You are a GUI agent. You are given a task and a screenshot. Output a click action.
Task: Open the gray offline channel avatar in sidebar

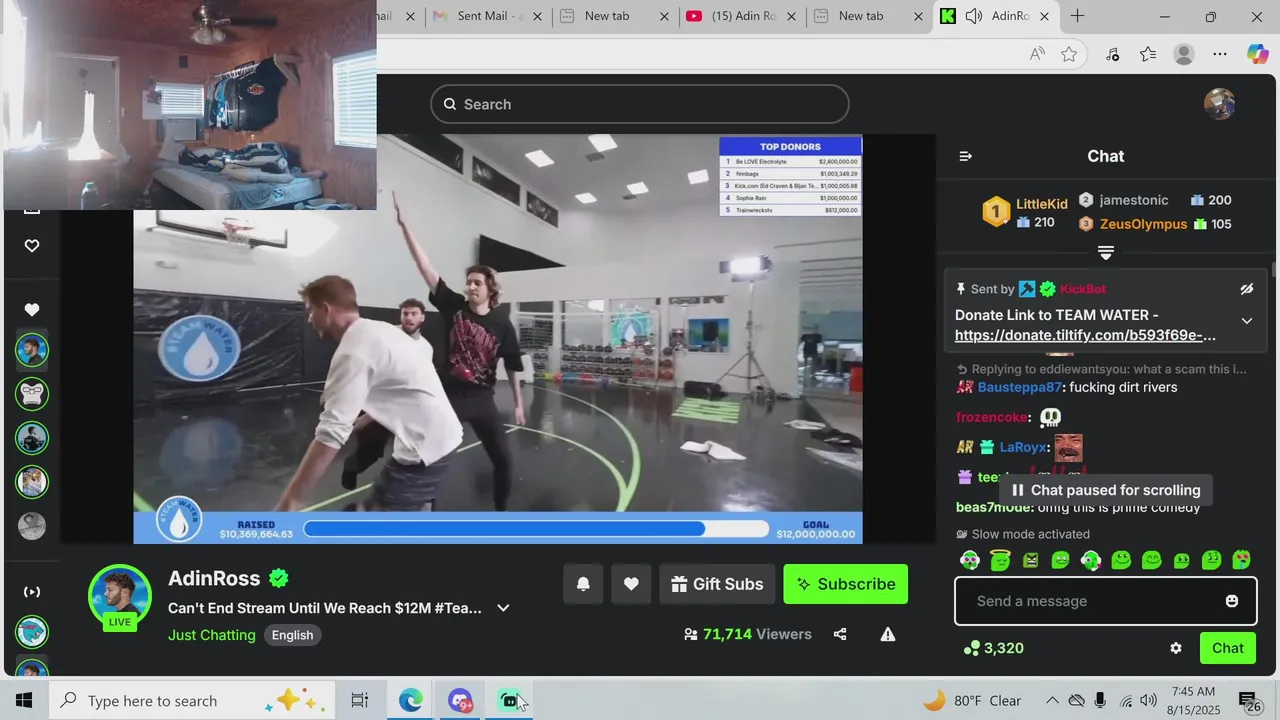(x=32, y=526)
